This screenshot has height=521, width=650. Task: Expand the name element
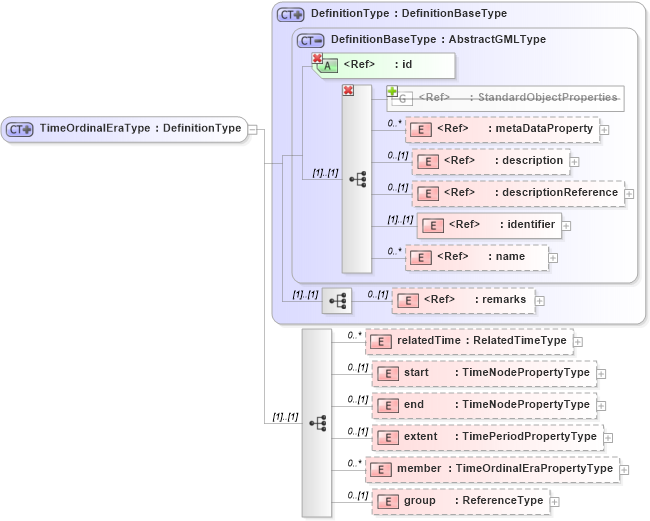(x=553, y=258)
